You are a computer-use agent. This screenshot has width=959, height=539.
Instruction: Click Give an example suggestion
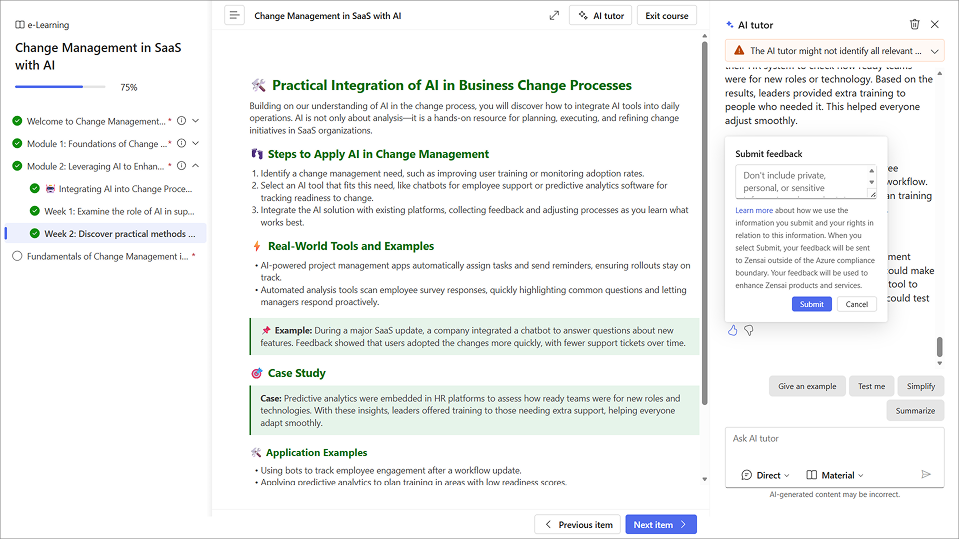point(807,386)
